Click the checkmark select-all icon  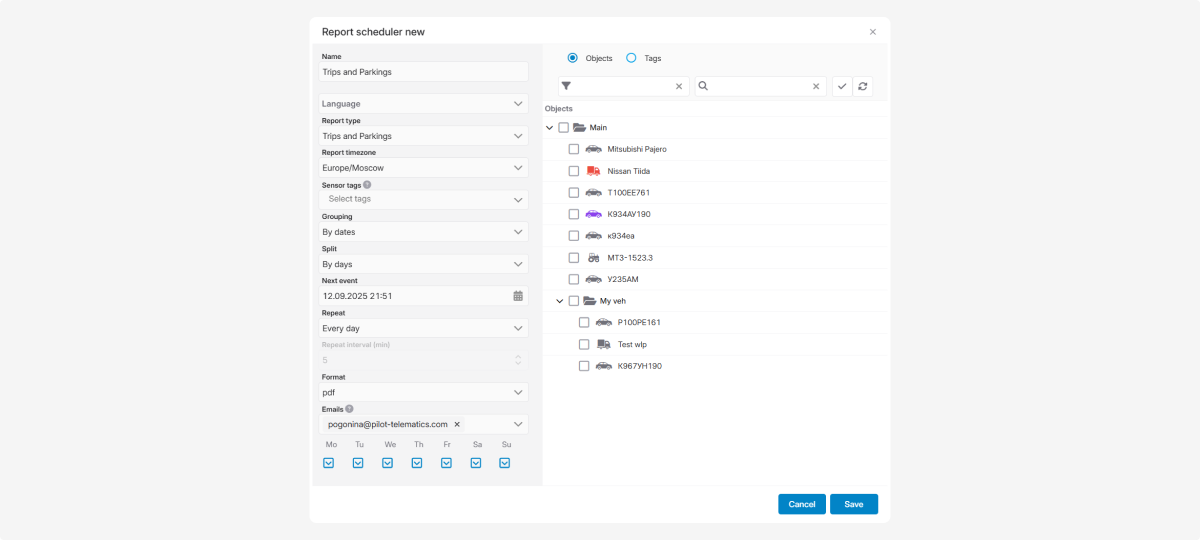[842, 87]
